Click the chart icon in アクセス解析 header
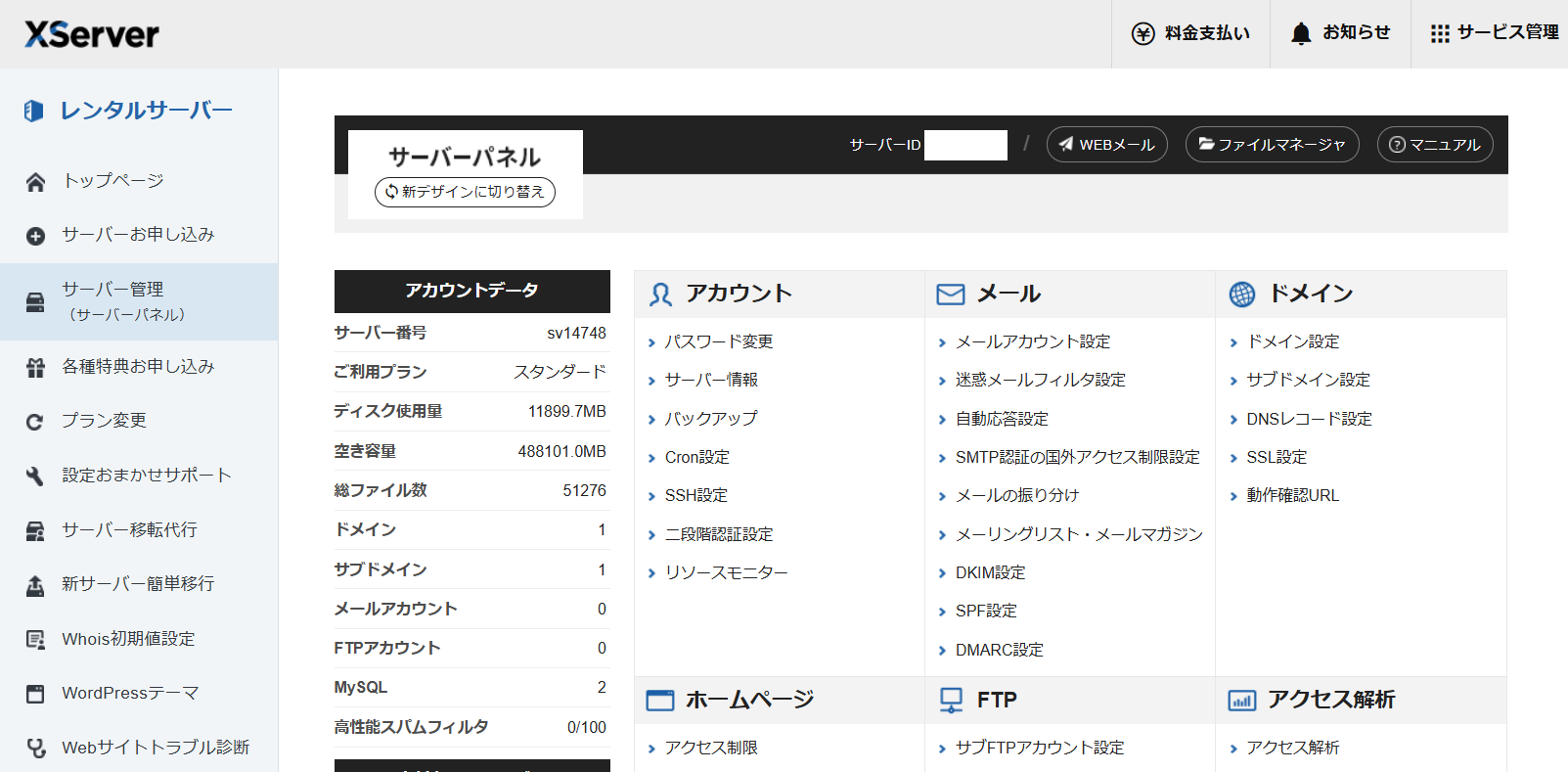Image resolution: width=1568 pixels, height=772 pixels. click(x=1242, y=701)
